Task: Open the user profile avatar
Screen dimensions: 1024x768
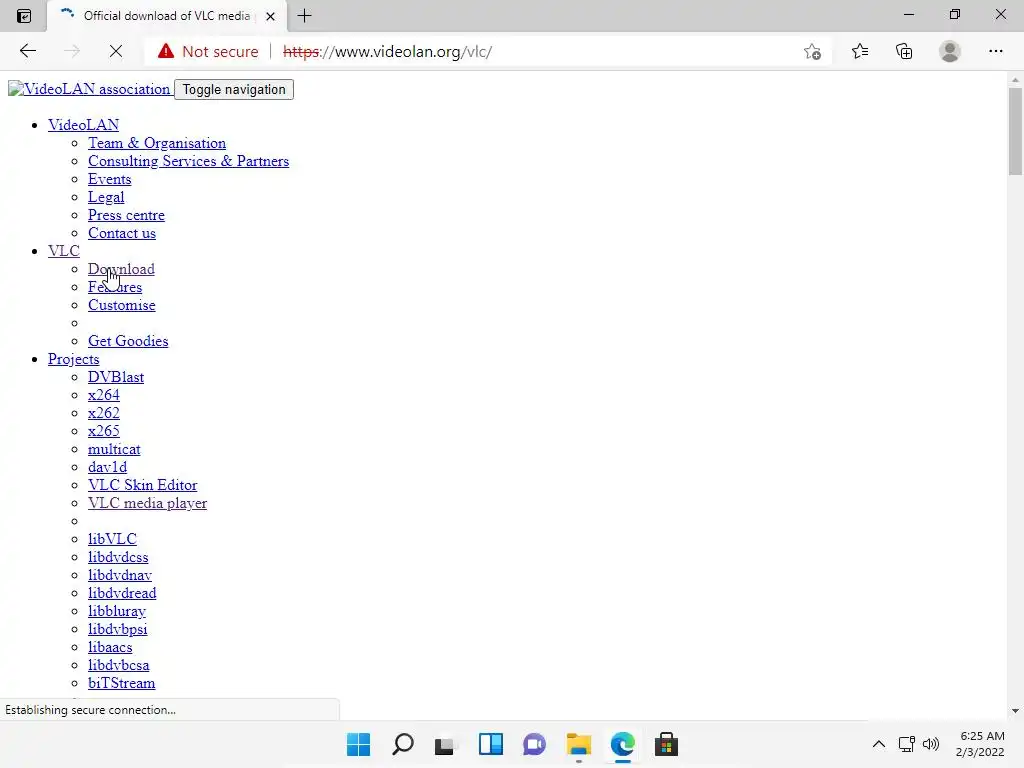Action: 949,51
